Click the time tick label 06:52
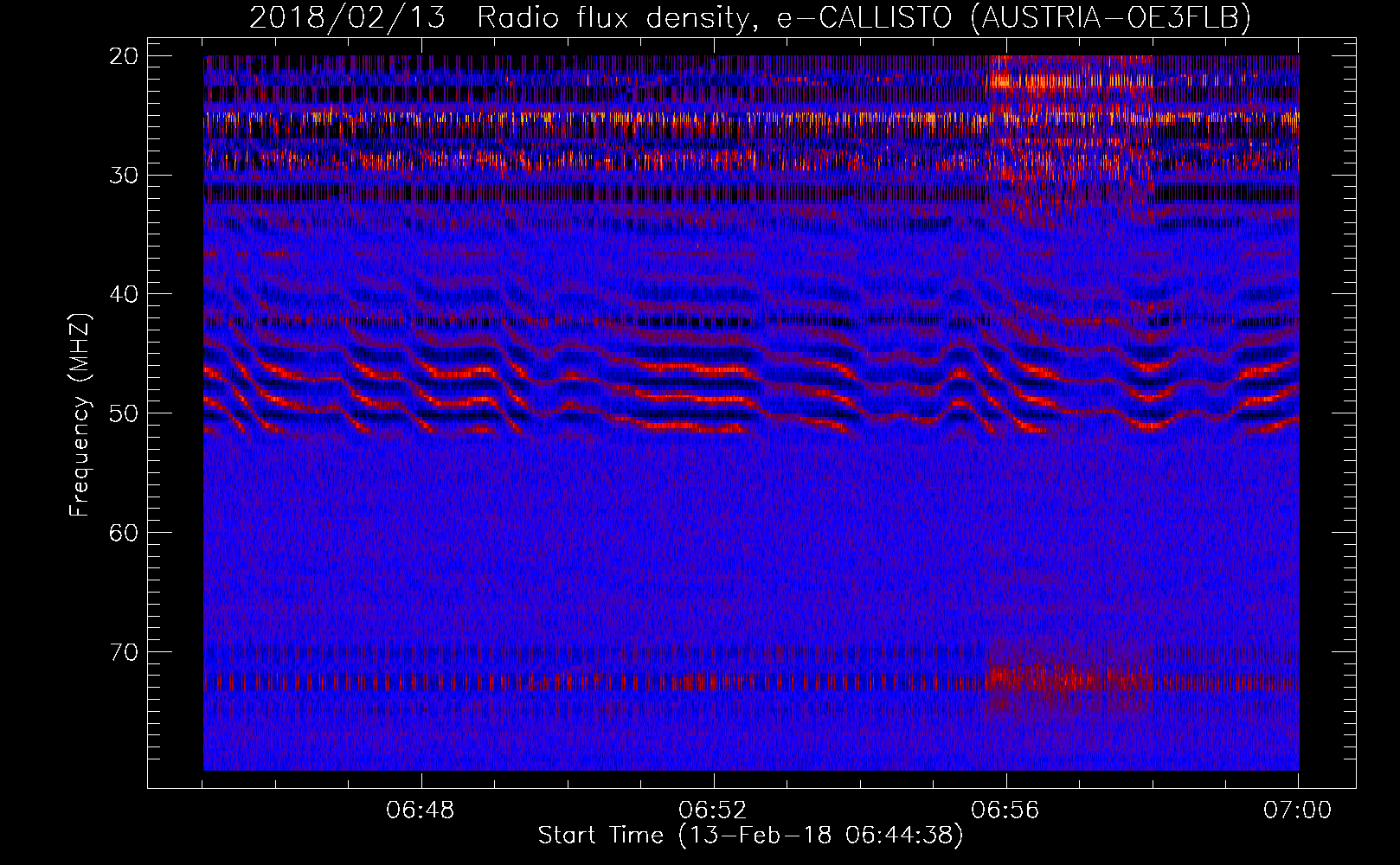This screenshot has width=1400, height=865. [x=713, y=811]
